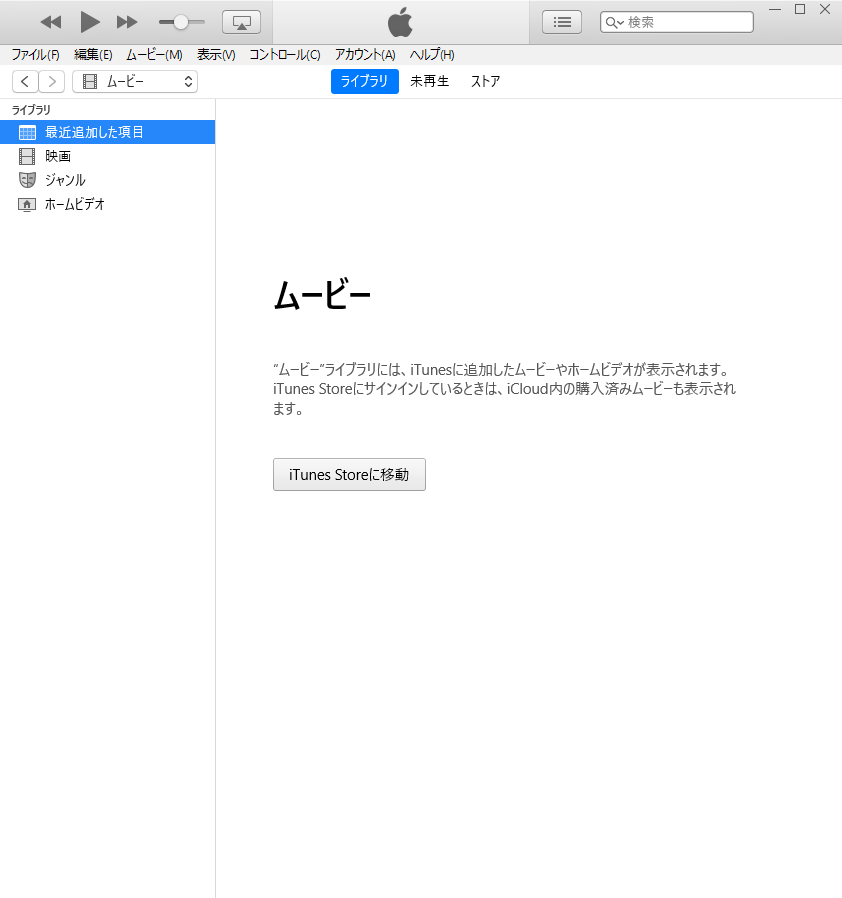Minimize the iTunes window
This screenshot has height=898, width=842.
pos(774,10)
